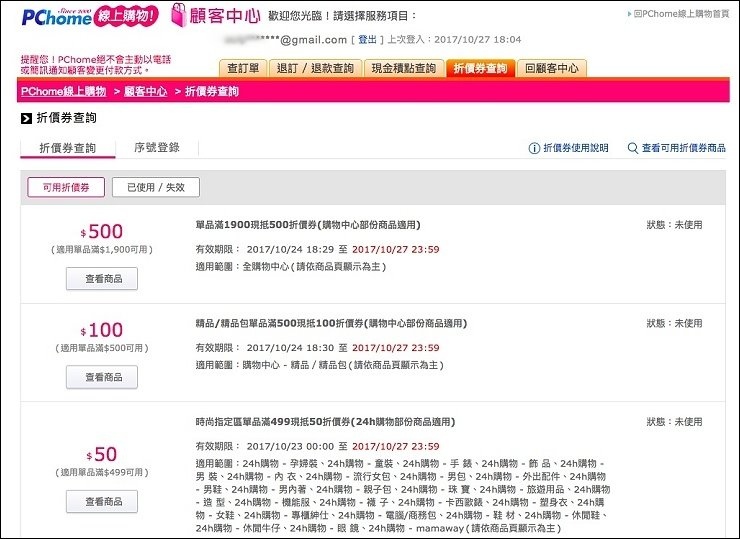Click 上次登入:2017/10/27 18:04 text
Viewport: 740px width, 539px height.
454,40
